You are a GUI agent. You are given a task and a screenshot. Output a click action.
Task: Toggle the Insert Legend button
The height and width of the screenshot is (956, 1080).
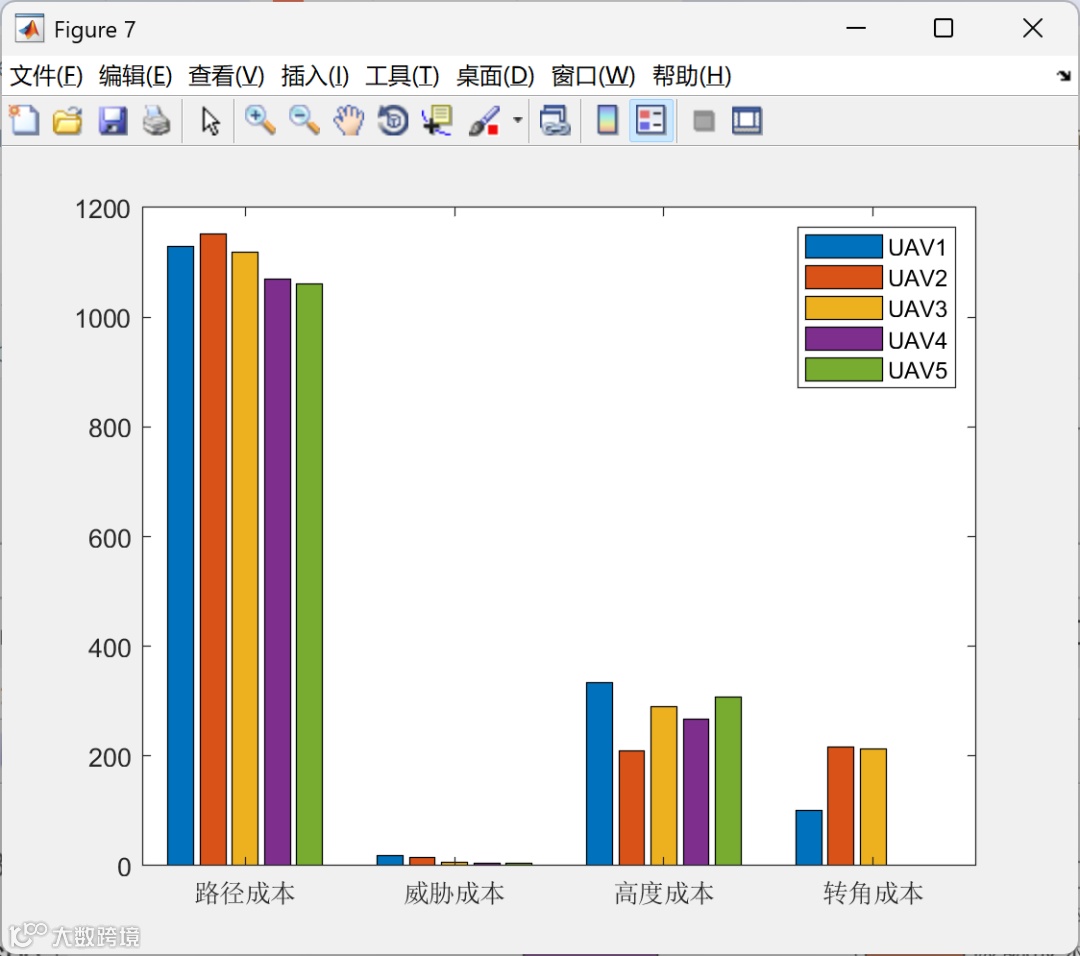click(x=651, y=121)
